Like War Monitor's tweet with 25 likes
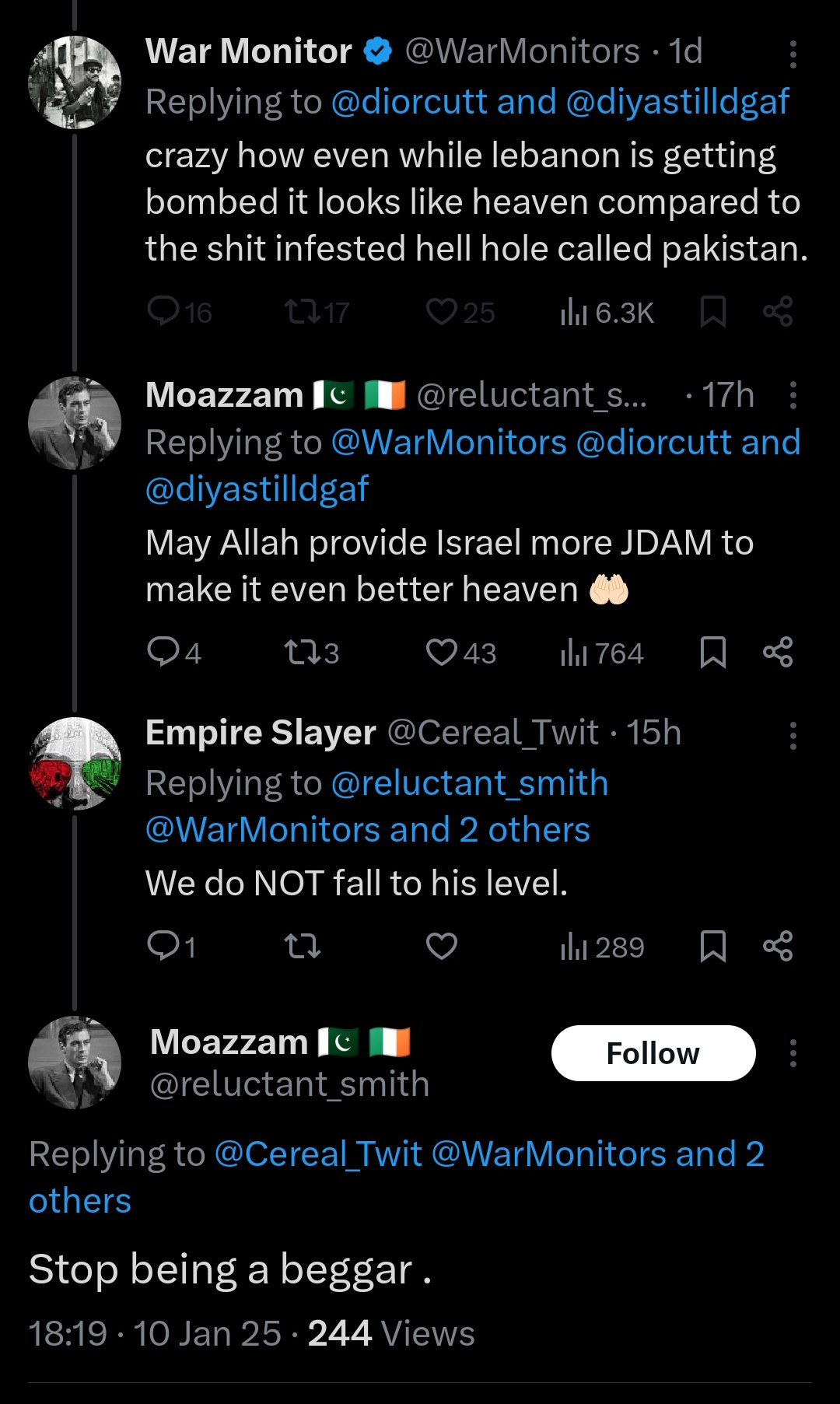The image size is (840, 1404). pyautogui.click(x=442, y=312)
